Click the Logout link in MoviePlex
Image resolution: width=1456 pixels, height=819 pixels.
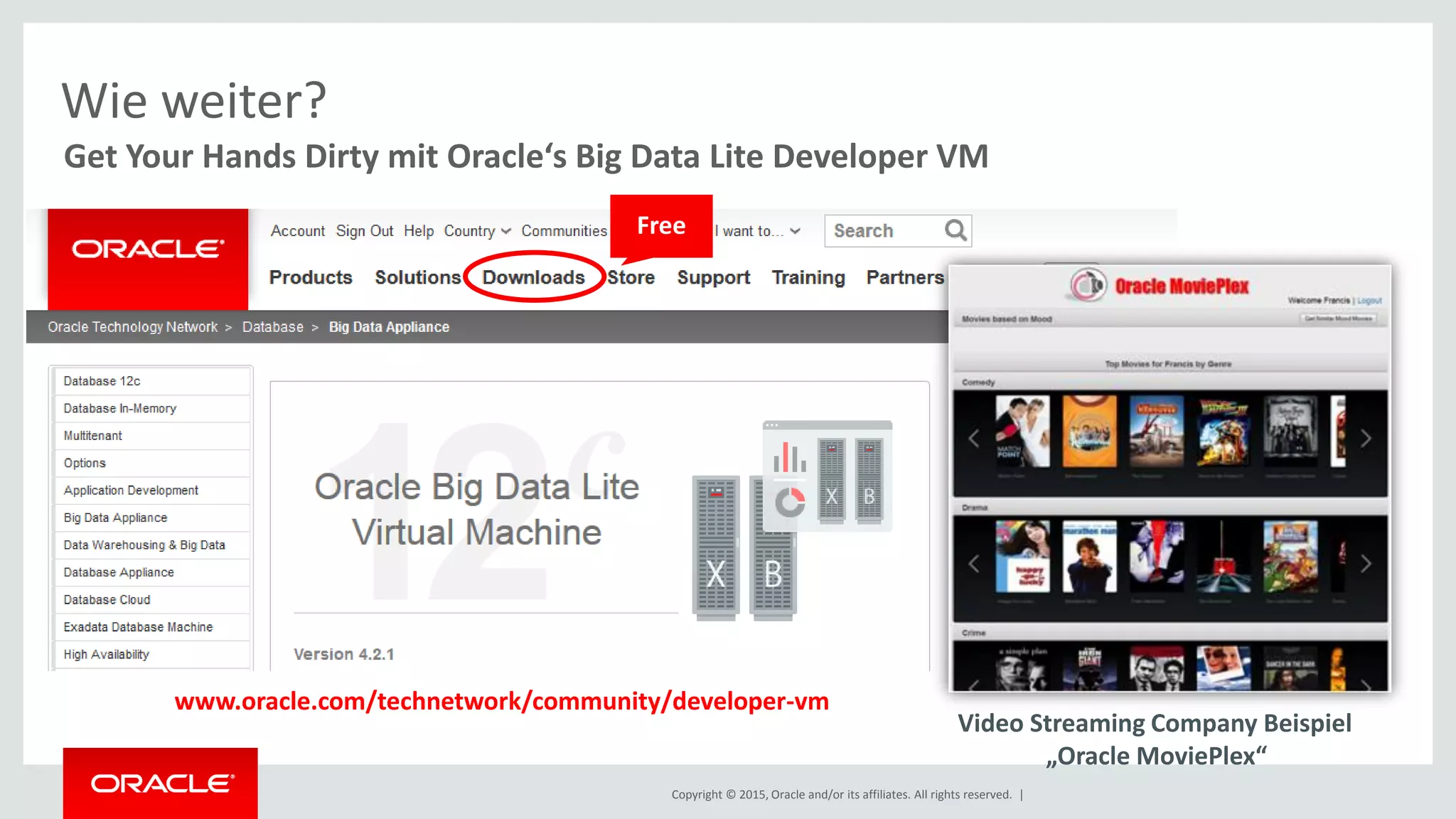[x=1369, y=301]
